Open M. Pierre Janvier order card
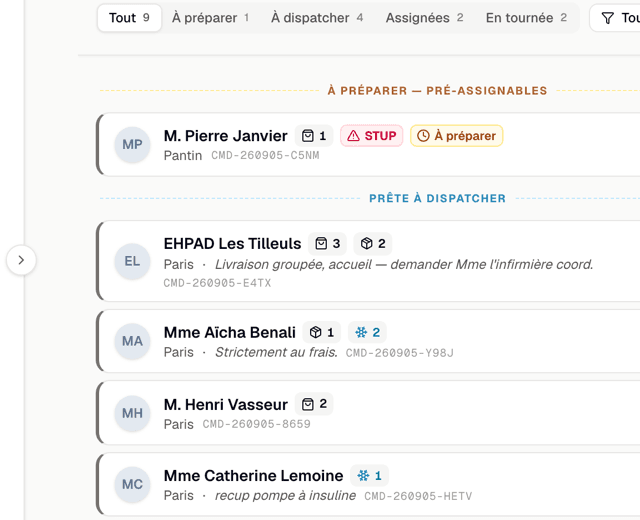 coord(368,144)
